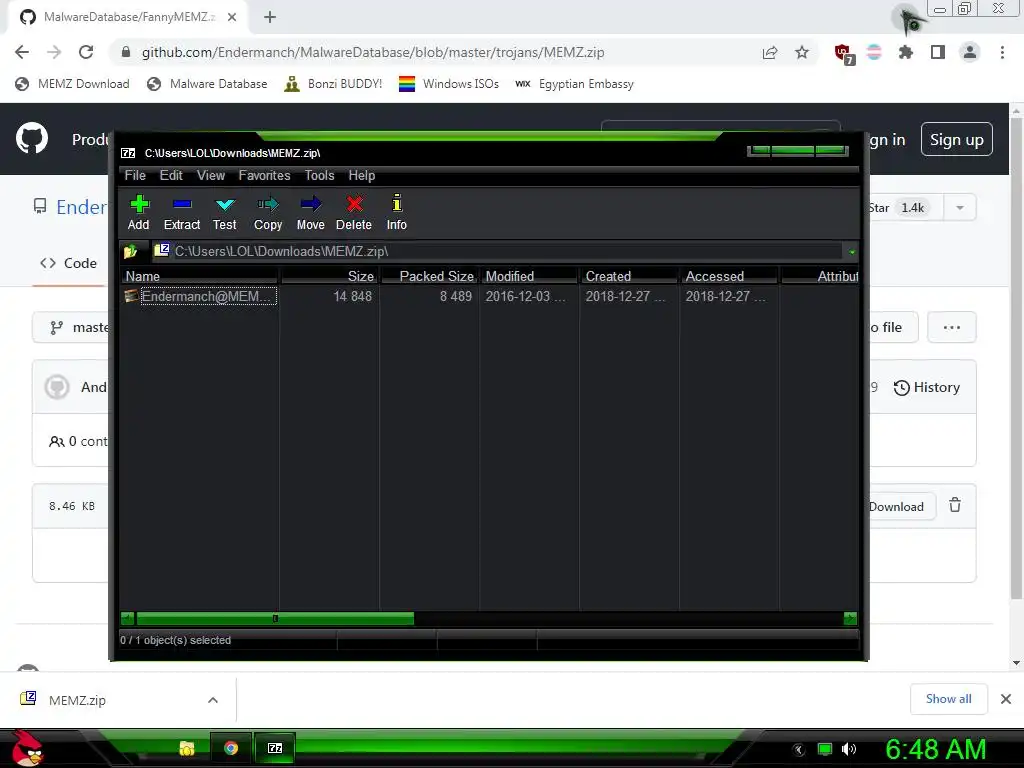Image resolution: width=1024 pixels, height=768 pixels.
Task: Sort by the Size column
Action: (330, 276)
